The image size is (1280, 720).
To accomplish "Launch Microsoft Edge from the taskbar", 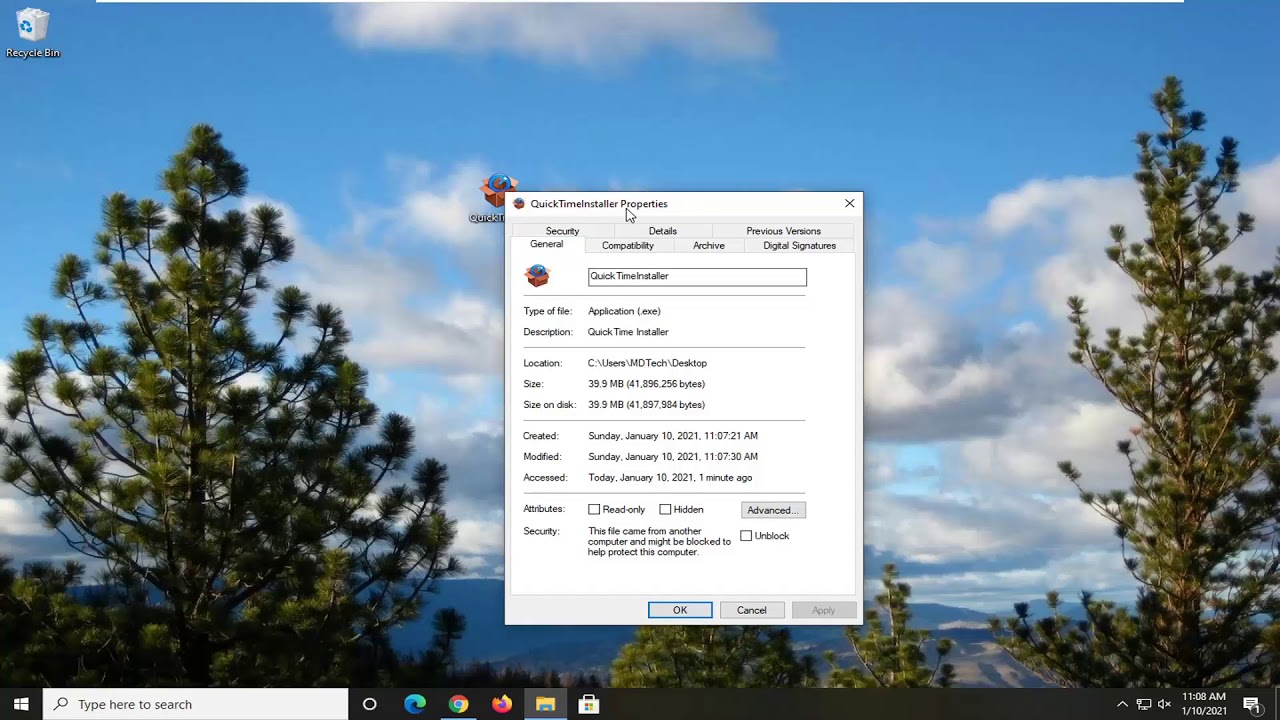I will click(414, 704).
